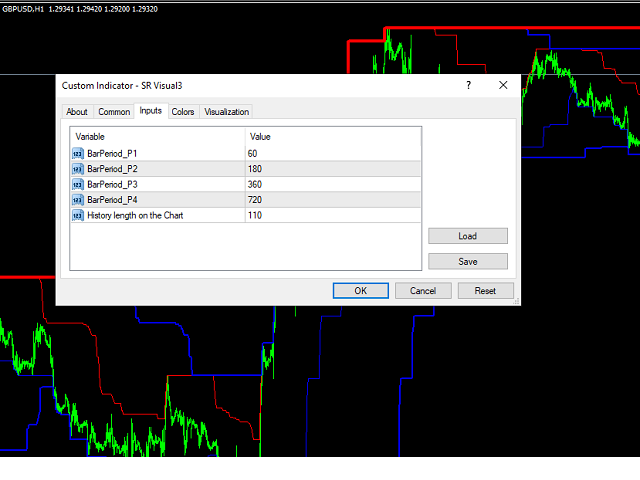
Task: Select the BarPeriod_P2 variable name
Action: (x=112, y=169)
